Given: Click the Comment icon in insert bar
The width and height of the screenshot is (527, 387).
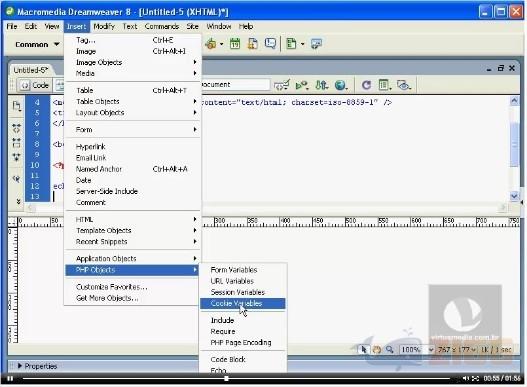Looking at the screenshot, I should tap(270, 44).
